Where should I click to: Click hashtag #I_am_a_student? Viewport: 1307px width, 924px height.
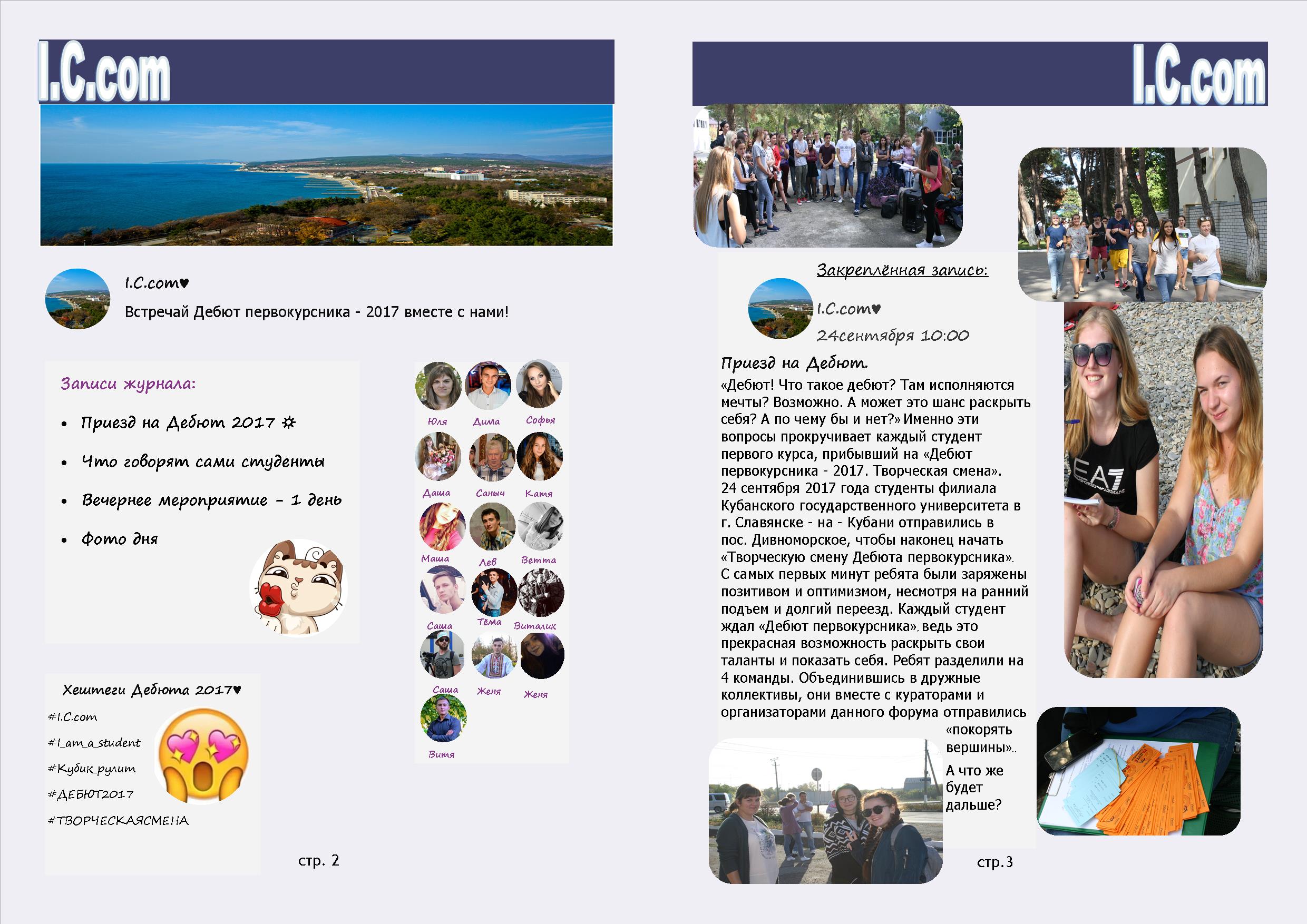tap(94, 743)
